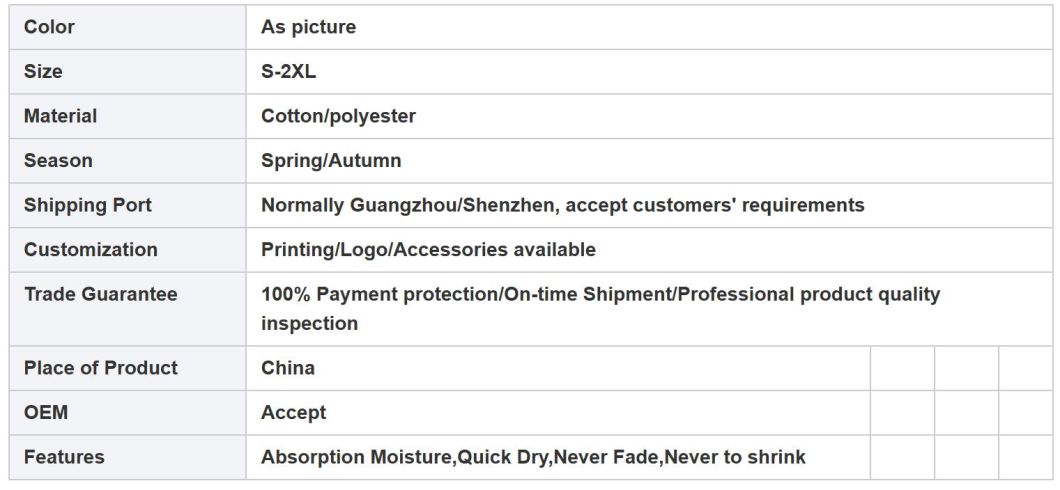The height and width of the screenshot is (490, 1060).
Task: Select the 'As picture' value cell
Action: point(649,27)
